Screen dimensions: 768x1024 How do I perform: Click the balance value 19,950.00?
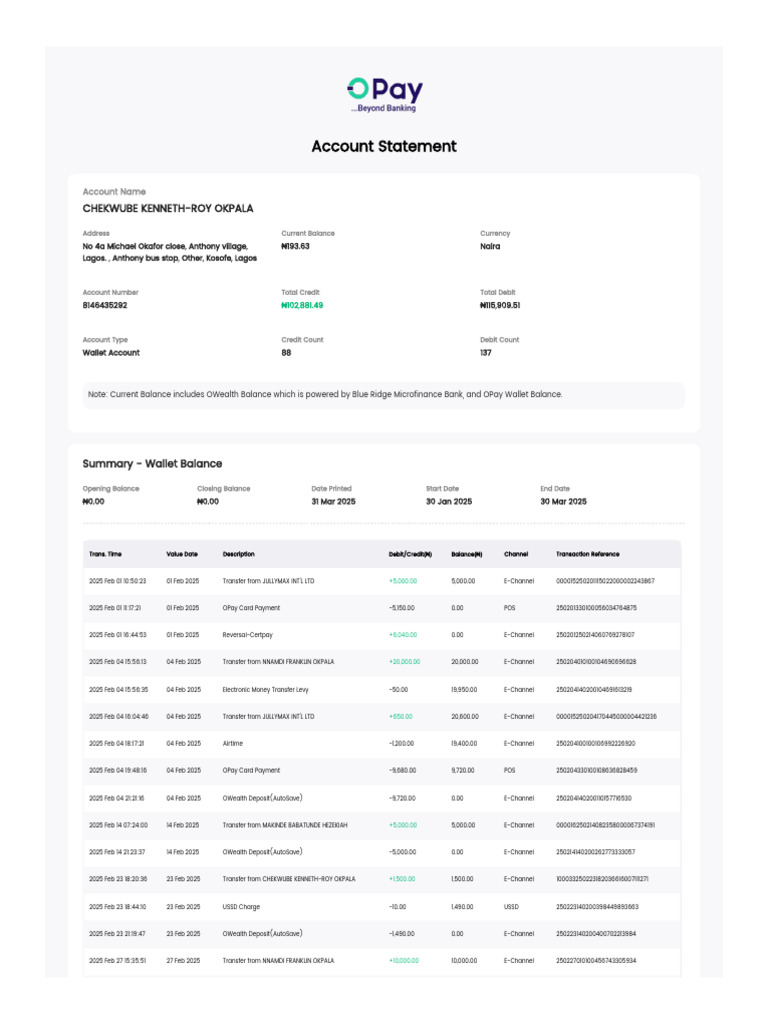click(464, 690)
